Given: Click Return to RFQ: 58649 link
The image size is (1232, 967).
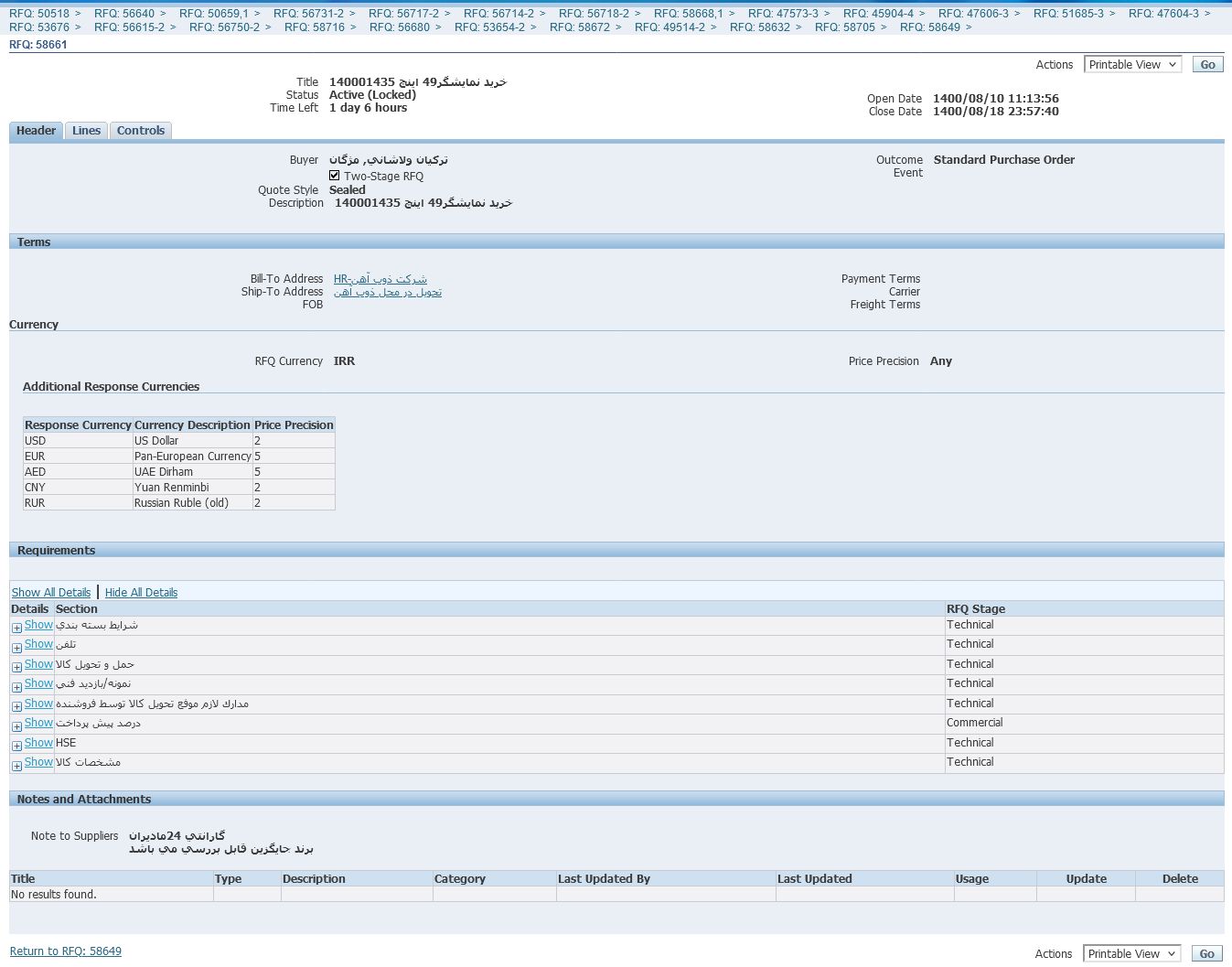Looking at the screenshot, I should (66, 951).
